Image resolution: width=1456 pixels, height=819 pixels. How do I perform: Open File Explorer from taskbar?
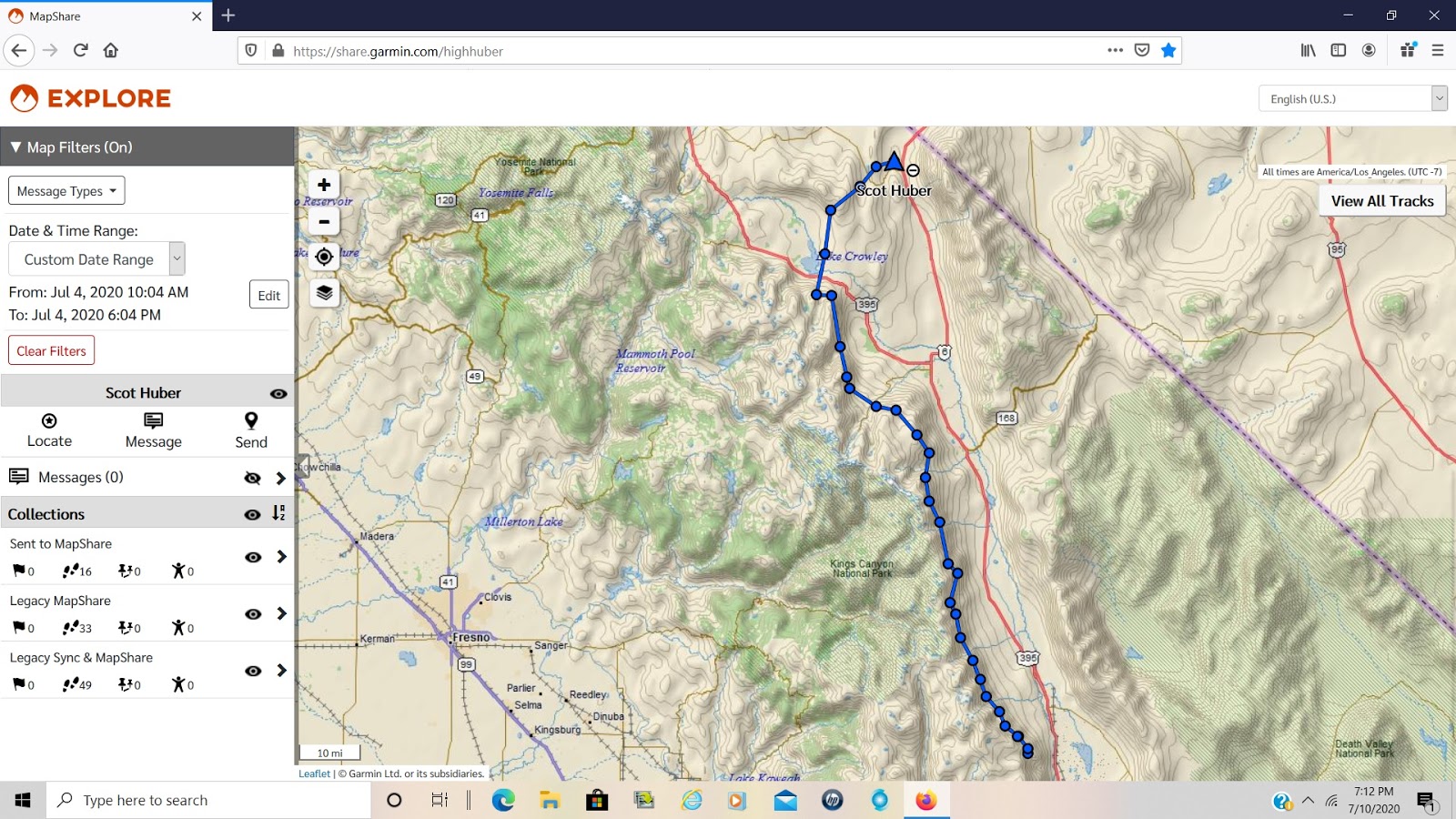click(550, 800)
